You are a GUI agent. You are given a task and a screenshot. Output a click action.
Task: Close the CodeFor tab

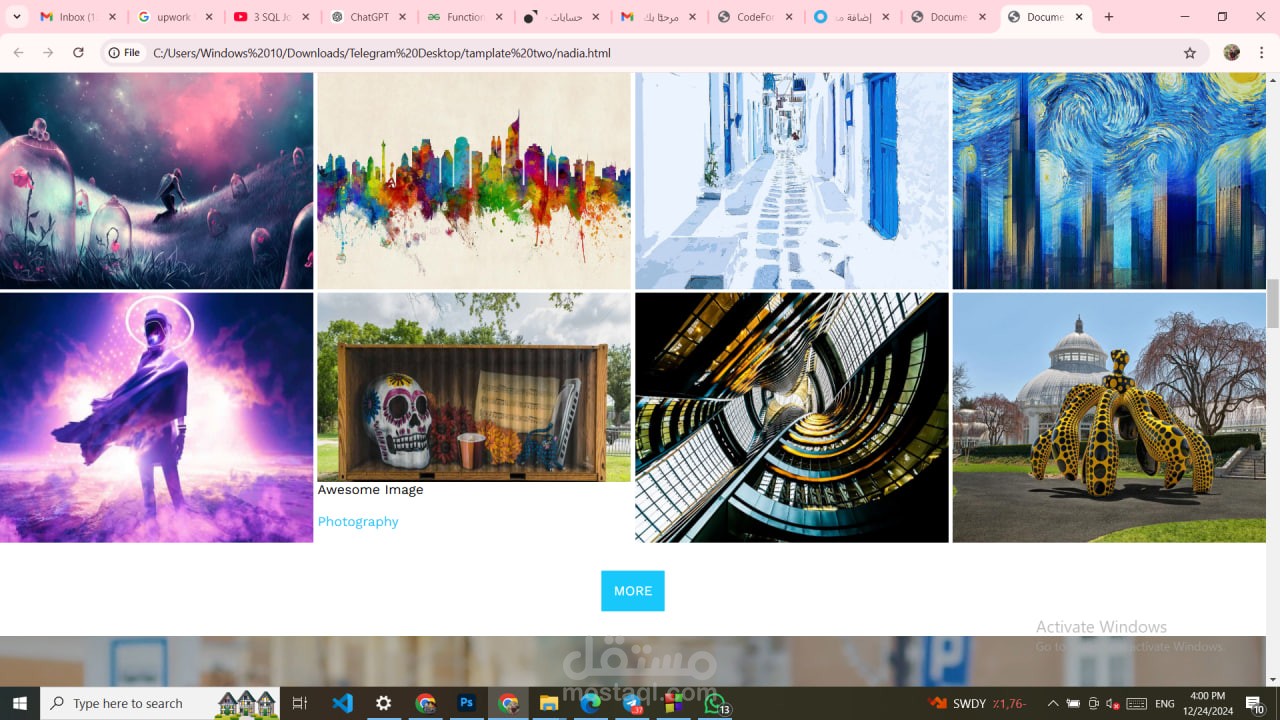point(789,17)
